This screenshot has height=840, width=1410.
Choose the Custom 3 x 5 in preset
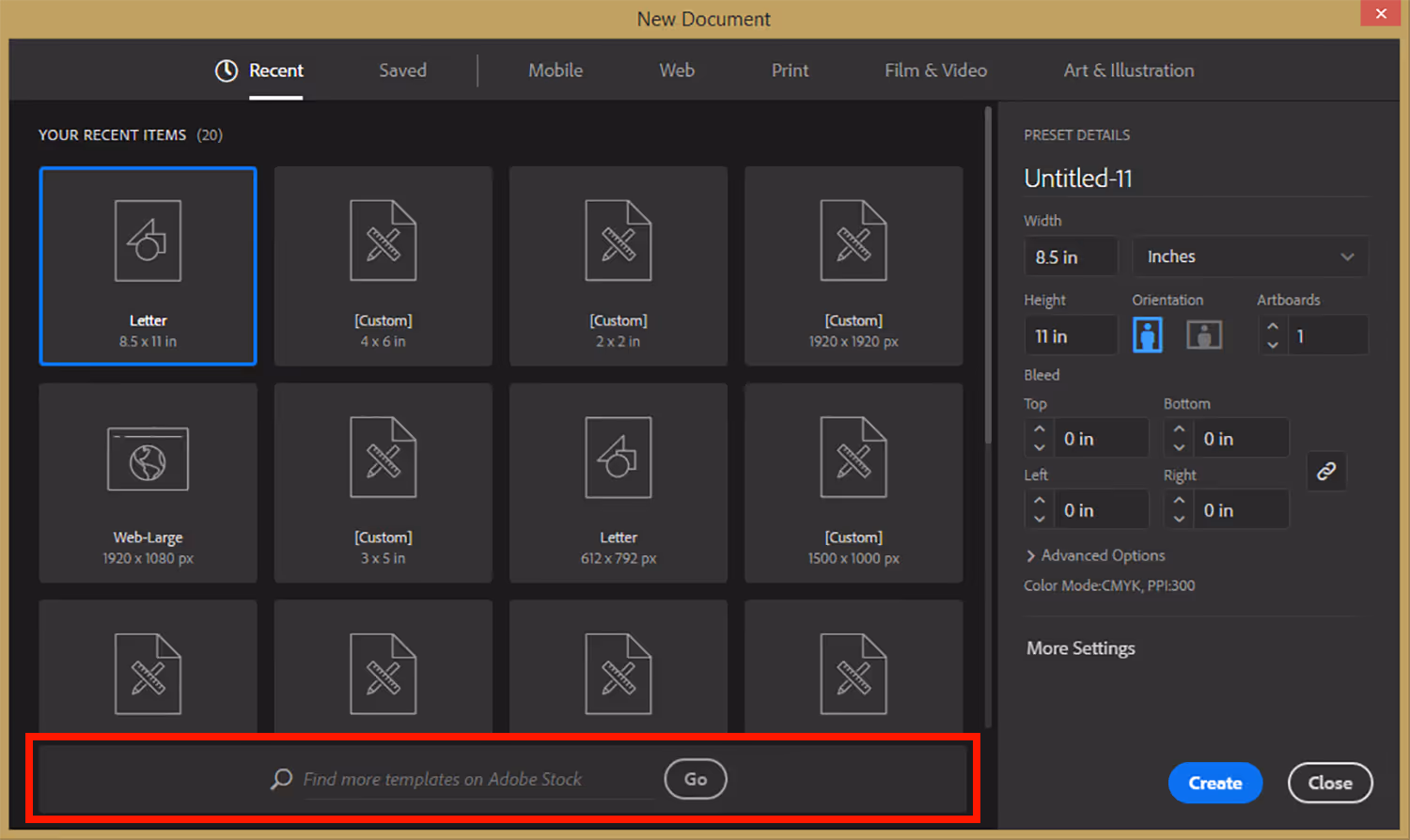click(383, 483)
